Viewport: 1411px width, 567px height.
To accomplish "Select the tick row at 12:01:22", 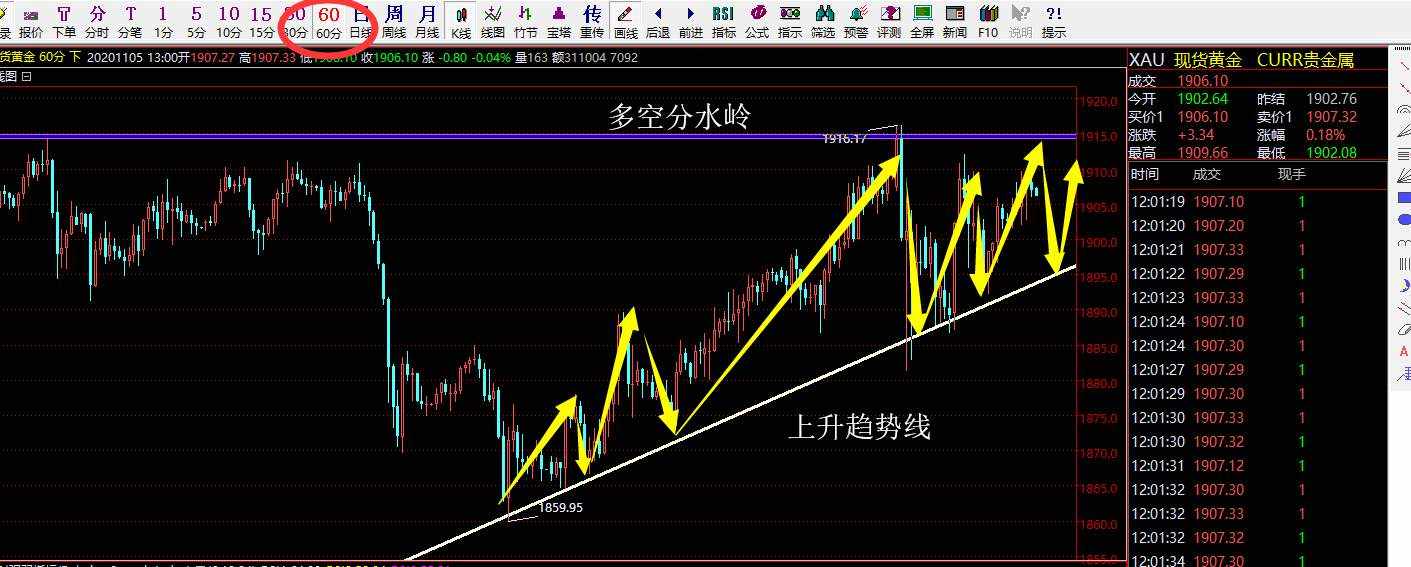I will pyautogui.click(x=1258, y=274).
